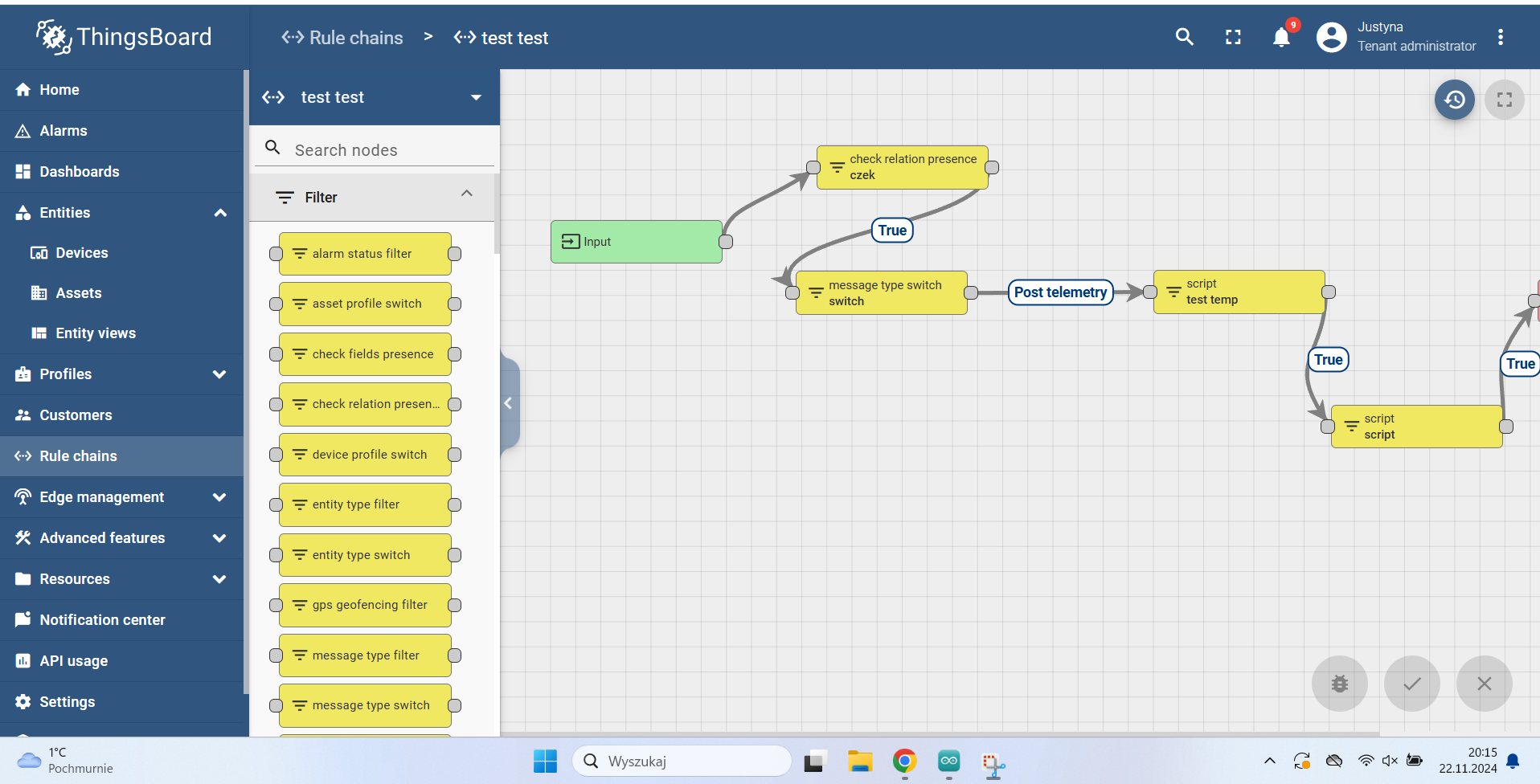Pick the check relation presence library node

coord(365,404)
